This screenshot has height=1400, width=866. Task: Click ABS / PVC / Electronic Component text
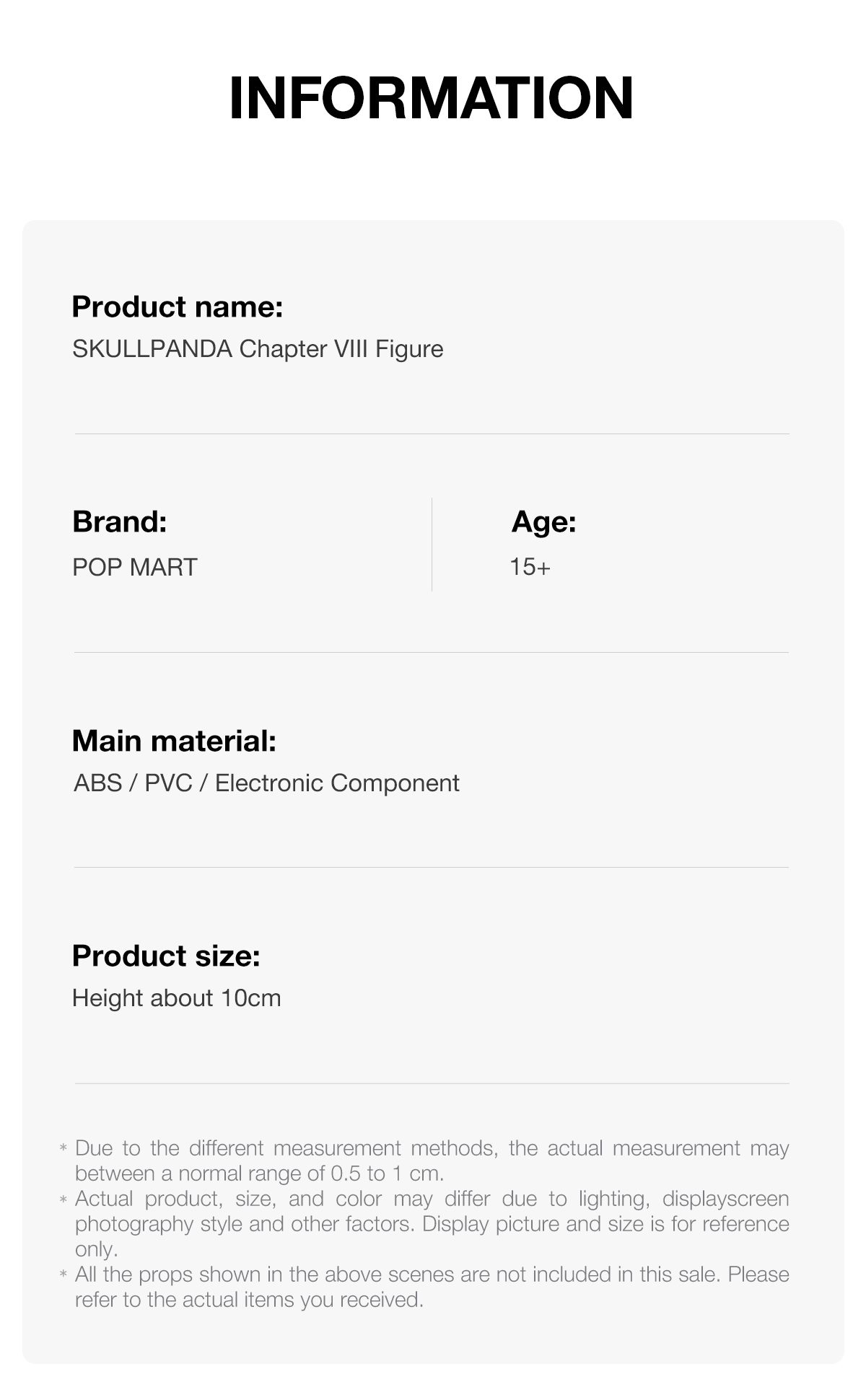266,783
